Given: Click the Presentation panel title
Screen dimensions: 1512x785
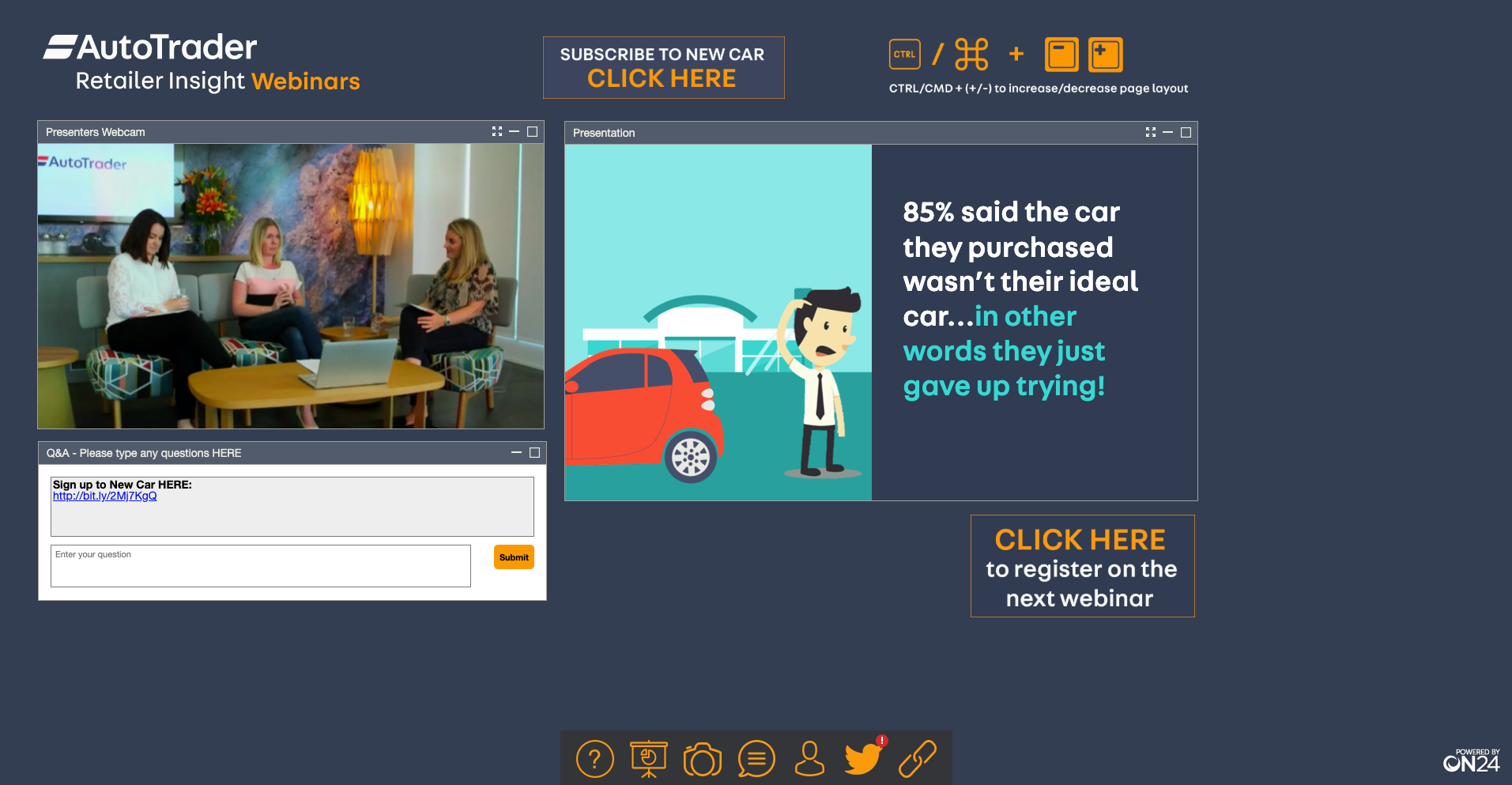Looking at the screenshot, I should [604, 133].
